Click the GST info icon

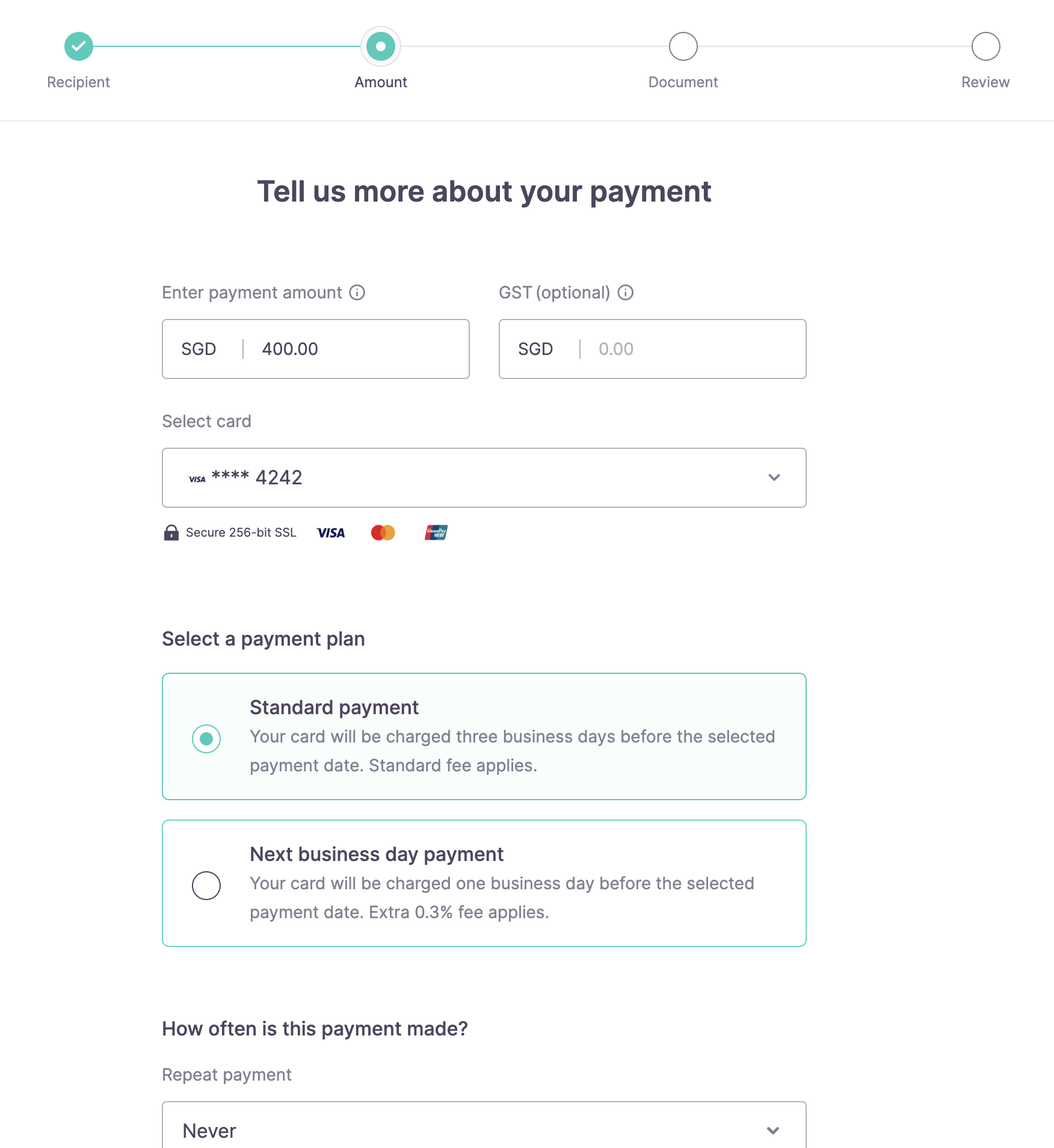point(626,292)
